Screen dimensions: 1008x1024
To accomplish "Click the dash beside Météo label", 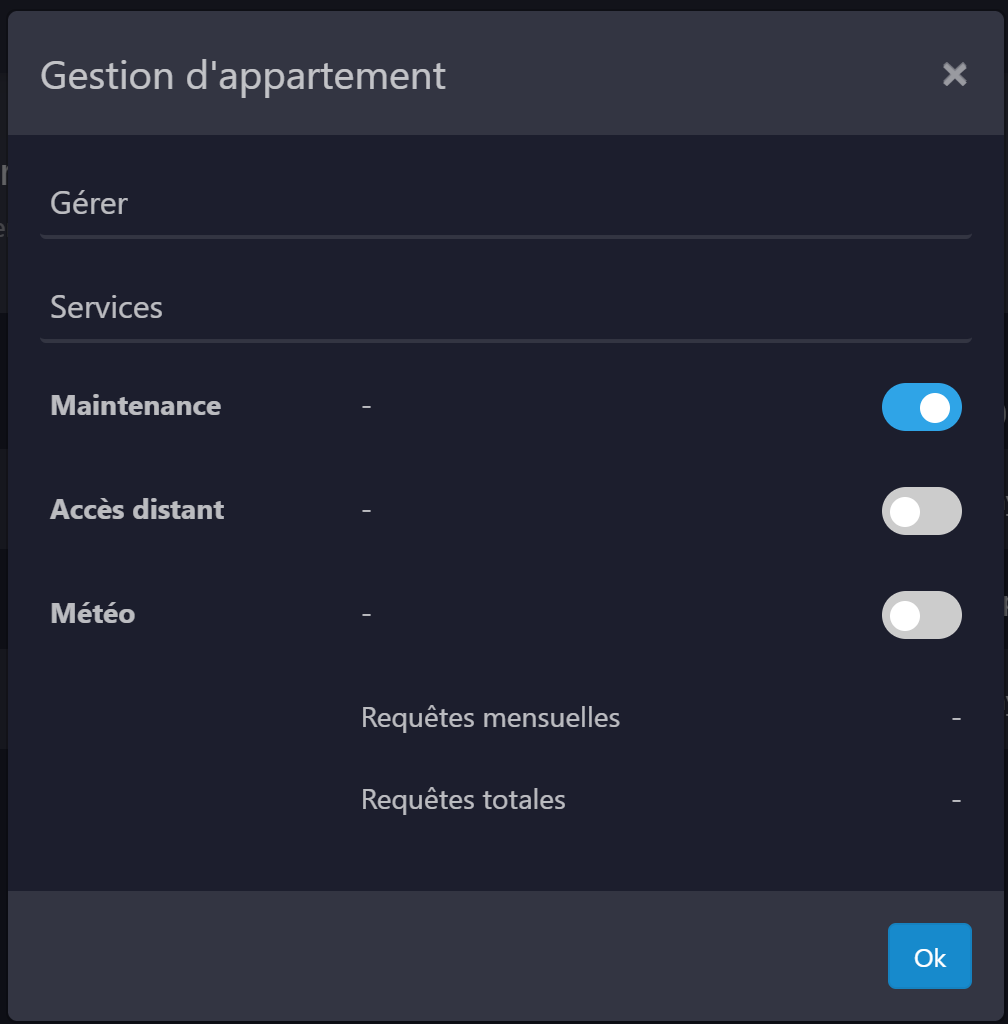I will [x=366, y=615].
